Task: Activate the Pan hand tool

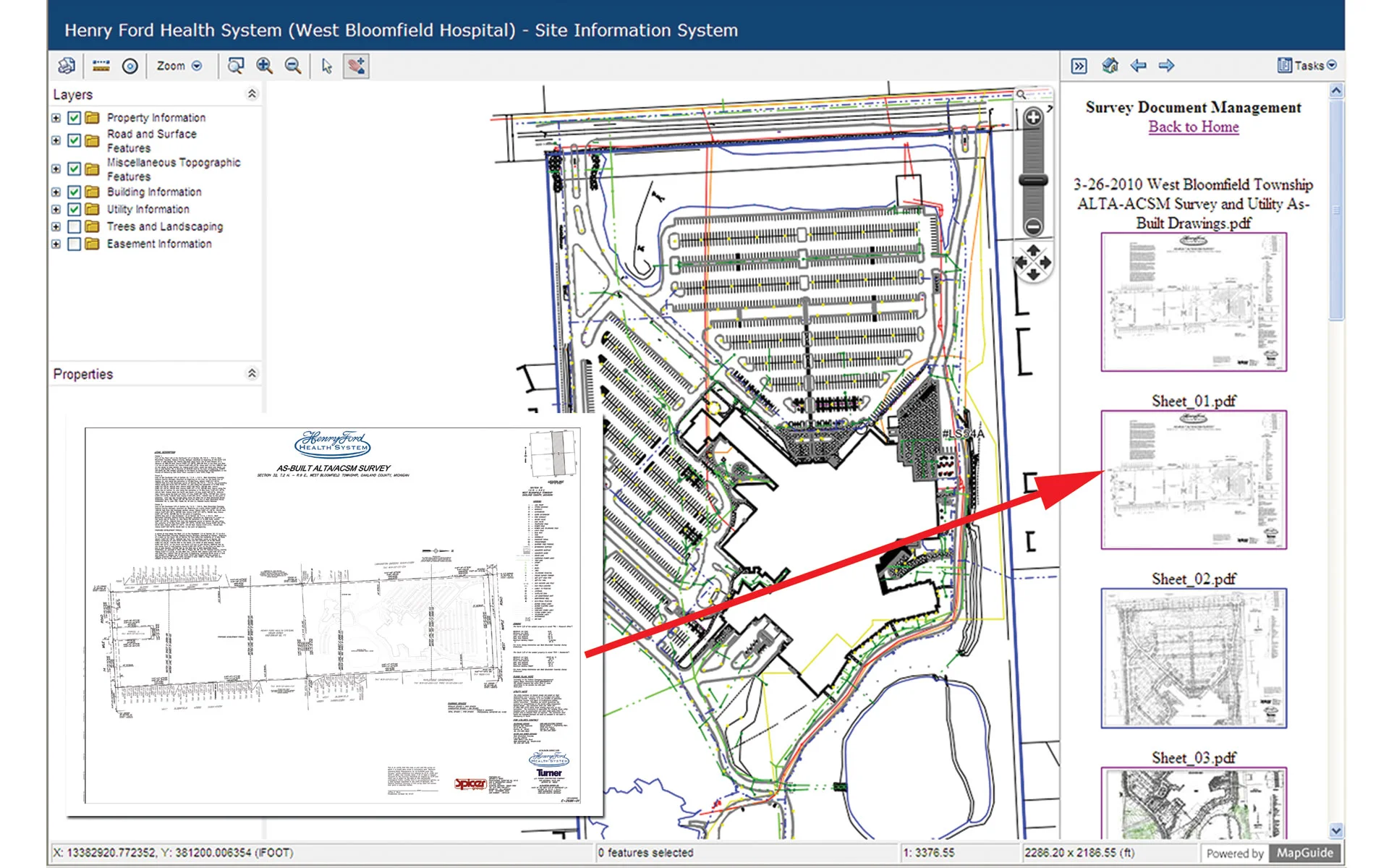Action: coord(356,66)
